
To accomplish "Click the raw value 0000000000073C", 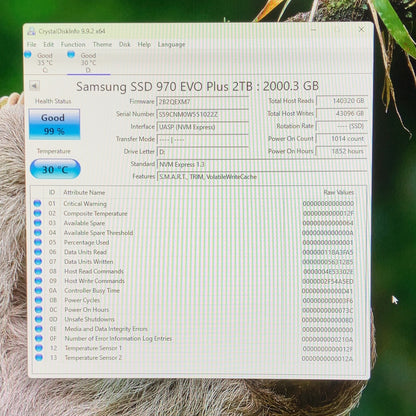I will [327, 310].
